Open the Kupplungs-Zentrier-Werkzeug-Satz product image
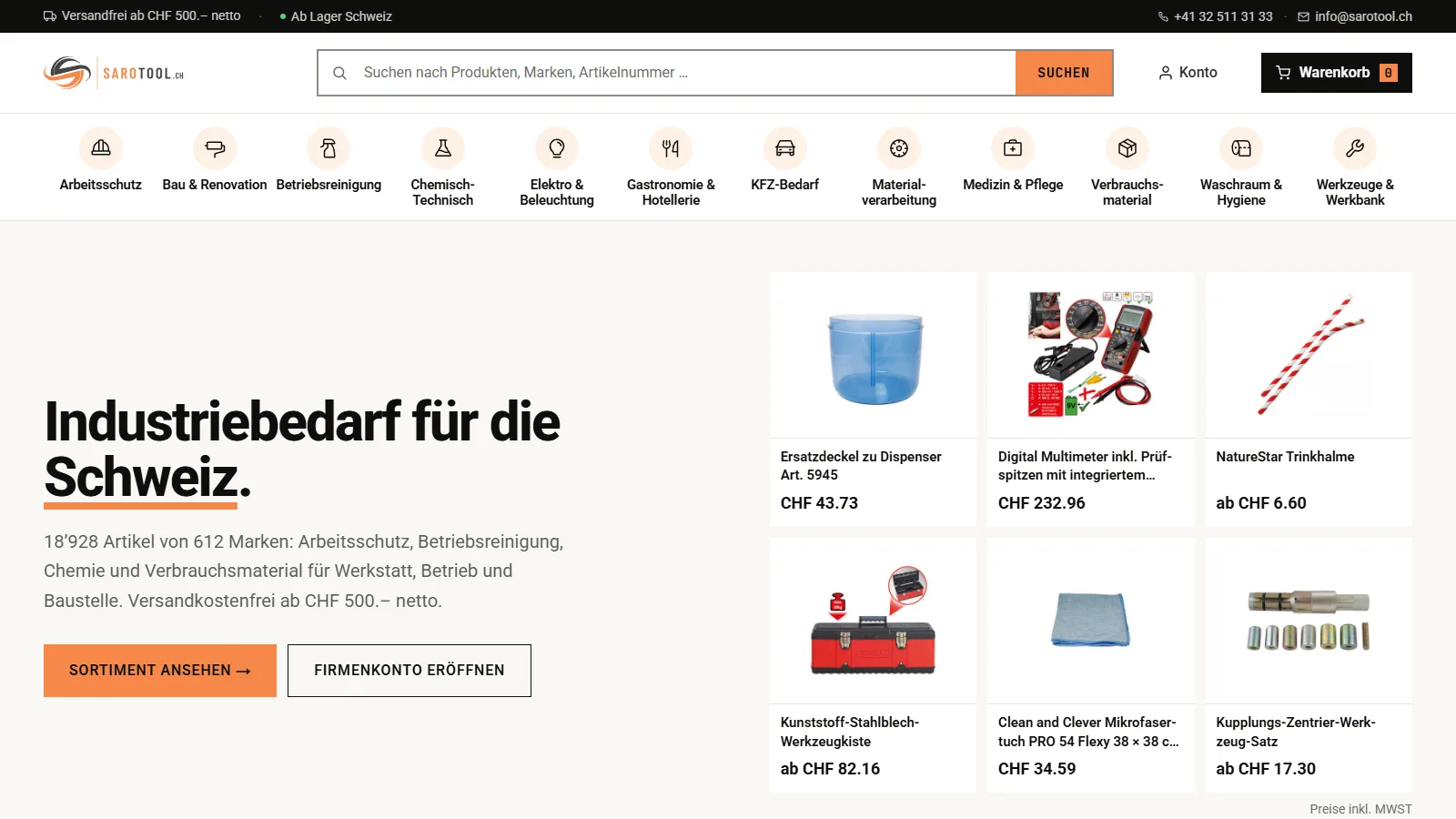Screen dimensions: 1456x819 point(1309,621)
